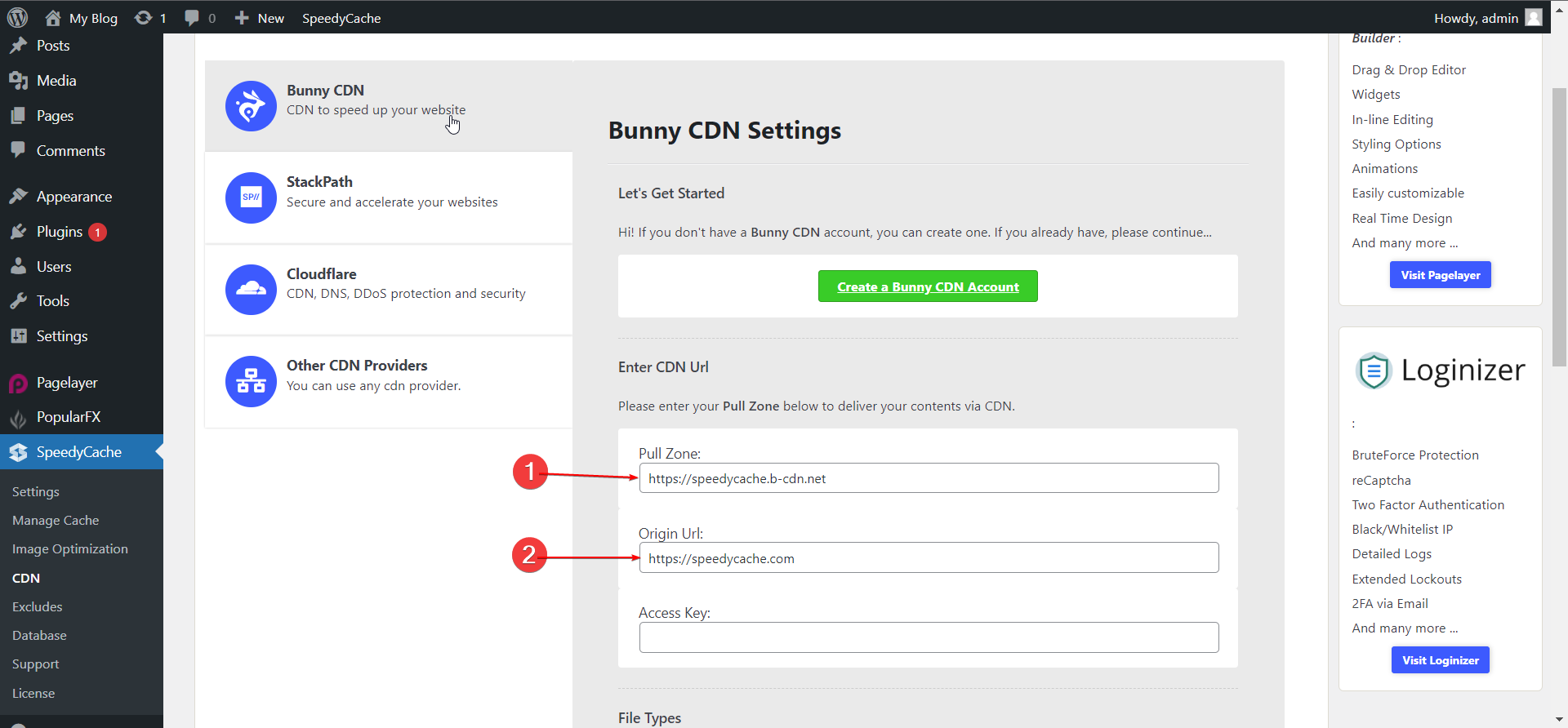This screenshot has height=728, width=1568.
Task: Click the Users icon in sidebar
Action: tap(18, 267)
